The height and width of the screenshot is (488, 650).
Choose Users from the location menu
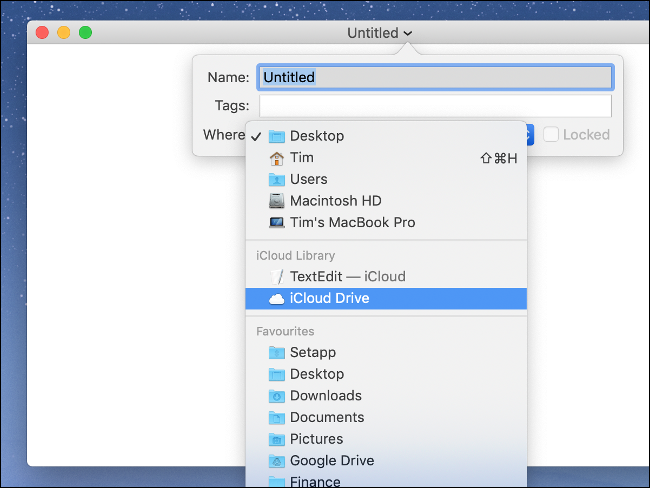pos(386,179)
